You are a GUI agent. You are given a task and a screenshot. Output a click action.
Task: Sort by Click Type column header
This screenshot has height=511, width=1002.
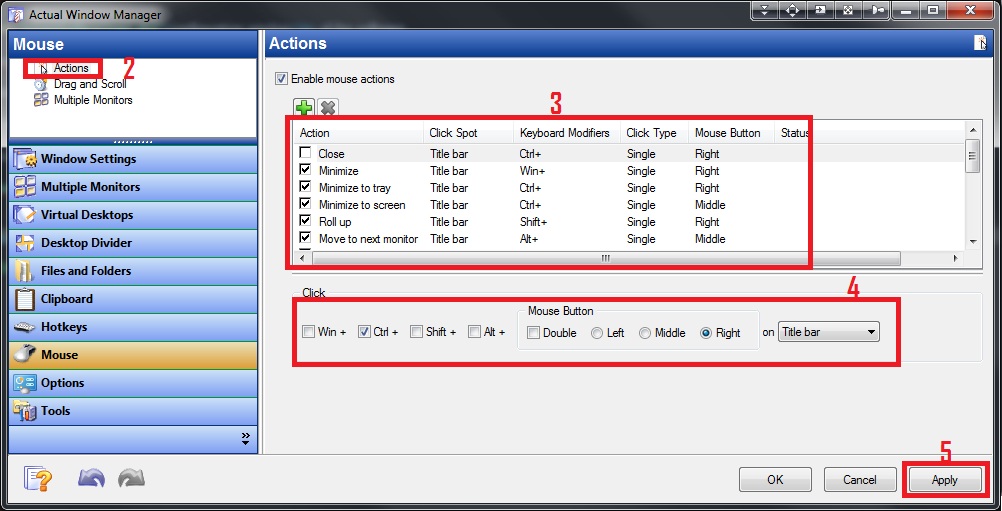(654, 133)
